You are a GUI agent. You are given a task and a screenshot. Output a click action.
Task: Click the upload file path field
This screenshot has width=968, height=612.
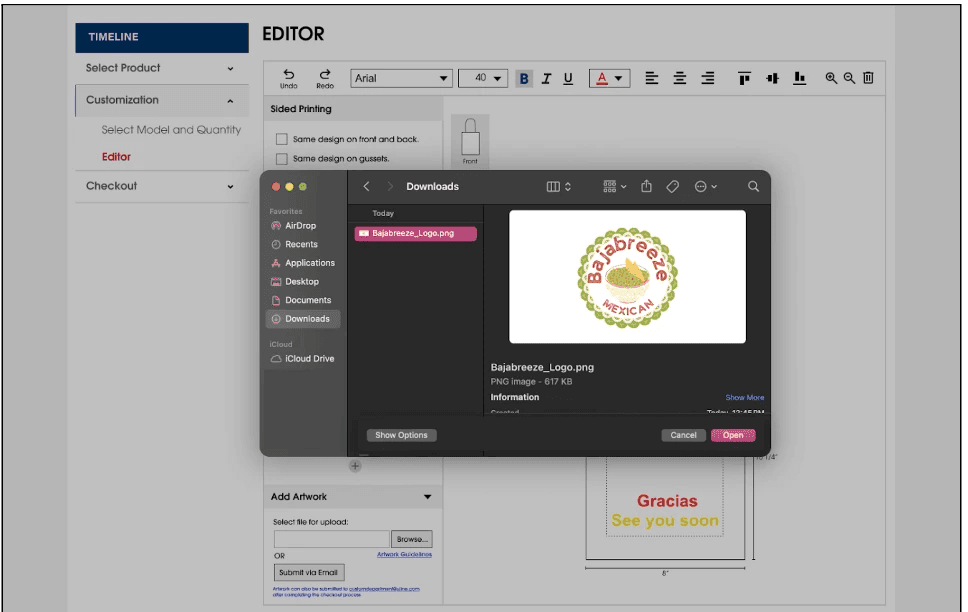332,539
